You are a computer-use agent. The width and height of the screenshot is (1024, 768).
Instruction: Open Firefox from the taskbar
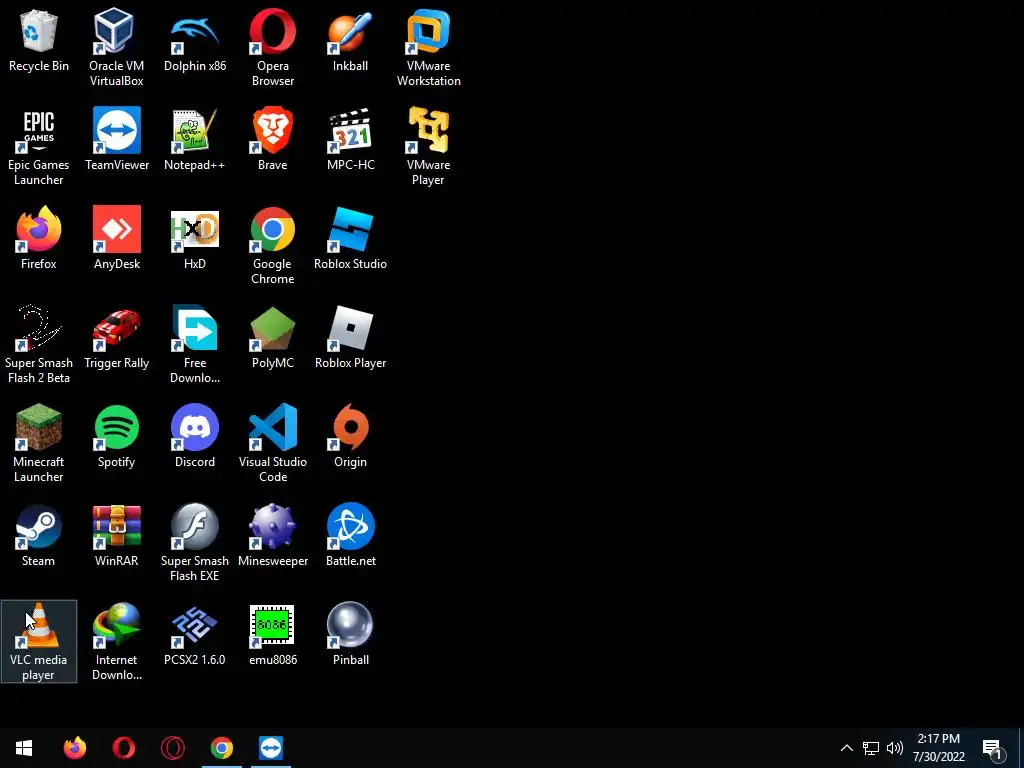tap(74, 748)
